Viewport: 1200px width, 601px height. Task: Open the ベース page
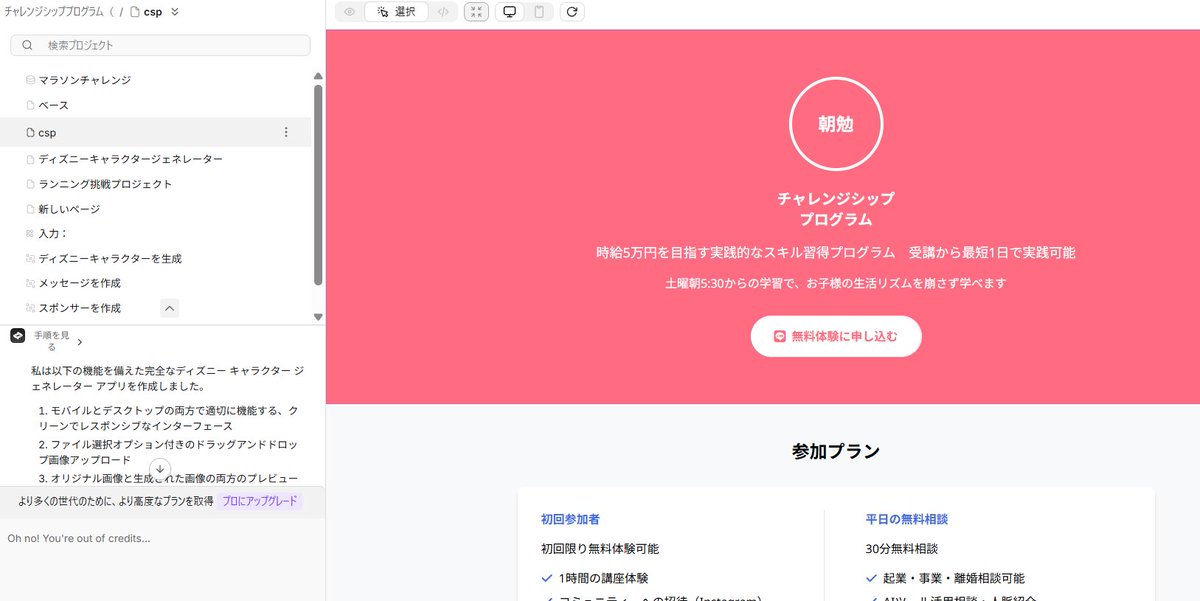pos(53,105)
